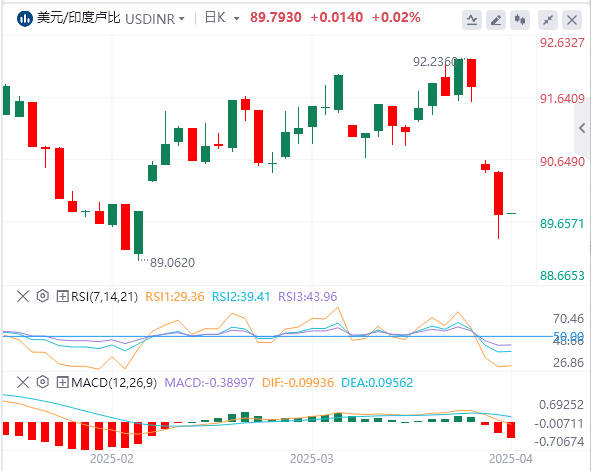Click the -0.70674 MACD axis label

pos(559,442)
